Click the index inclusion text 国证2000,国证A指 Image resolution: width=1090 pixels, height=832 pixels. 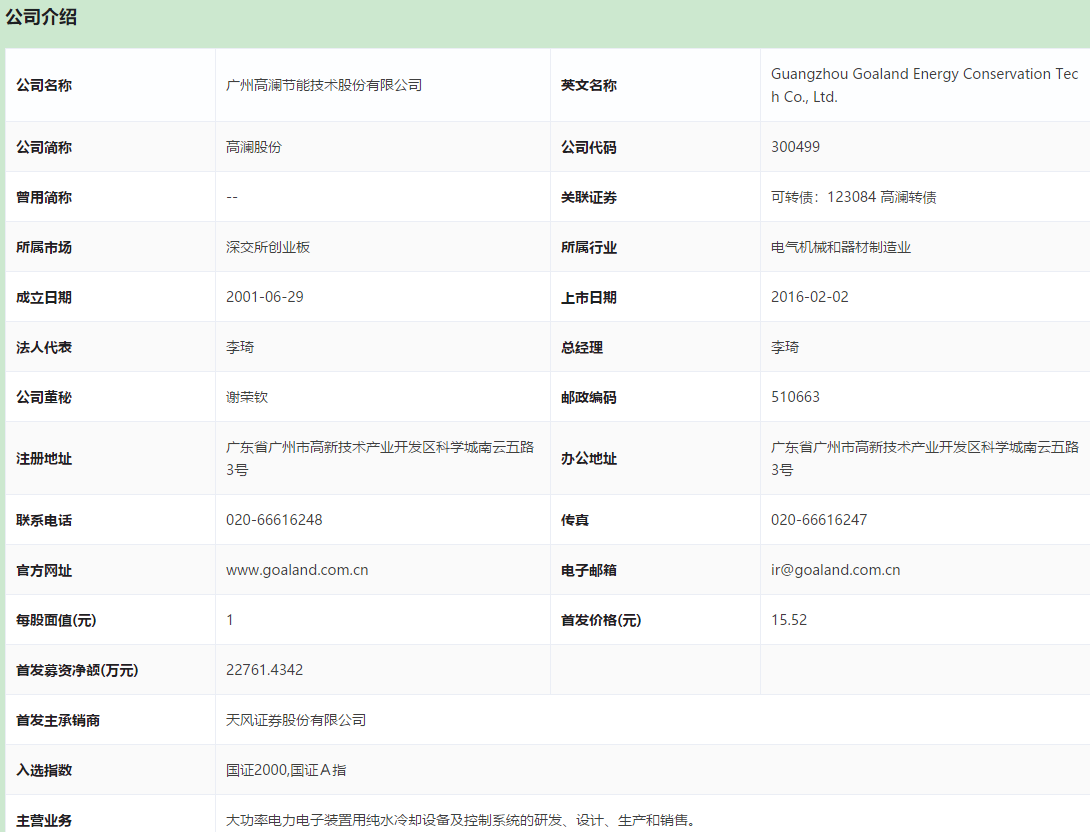pyautogui.click(x=286, y=770)
